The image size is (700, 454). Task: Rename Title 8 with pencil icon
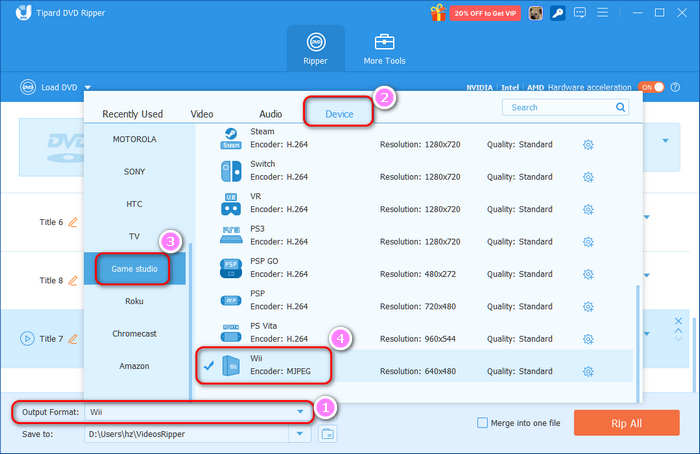(x=73, y=280)
